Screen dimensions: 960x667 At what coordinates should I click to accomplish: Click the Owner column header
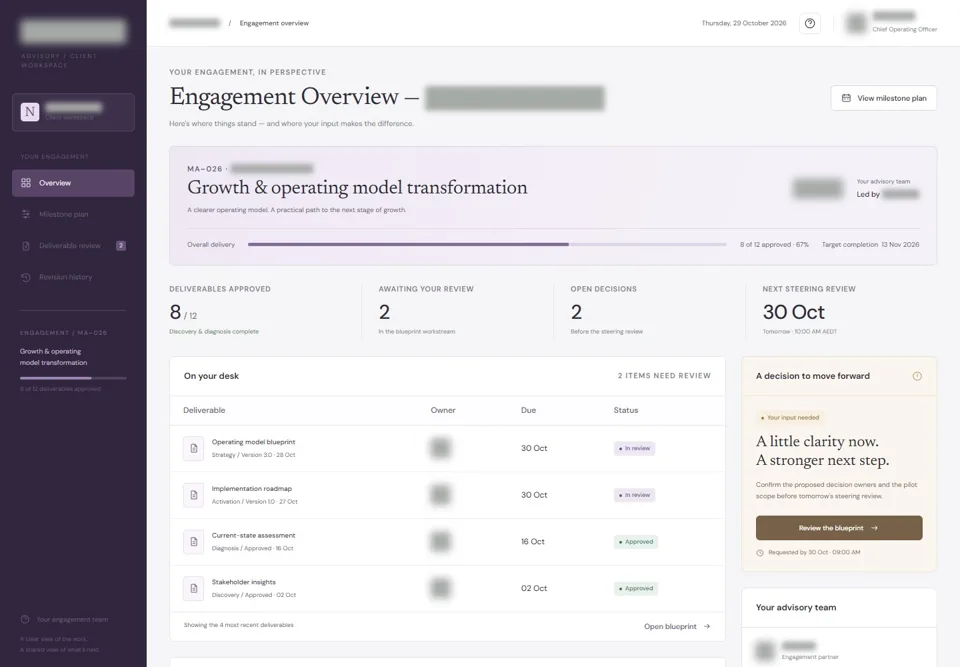443,410
